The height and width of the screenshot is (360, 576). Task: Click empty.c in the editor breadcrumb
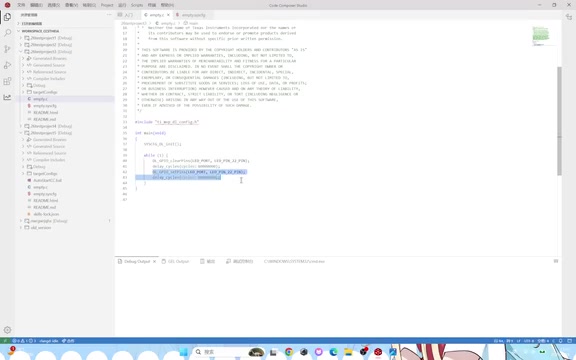(x=168, y=23)
